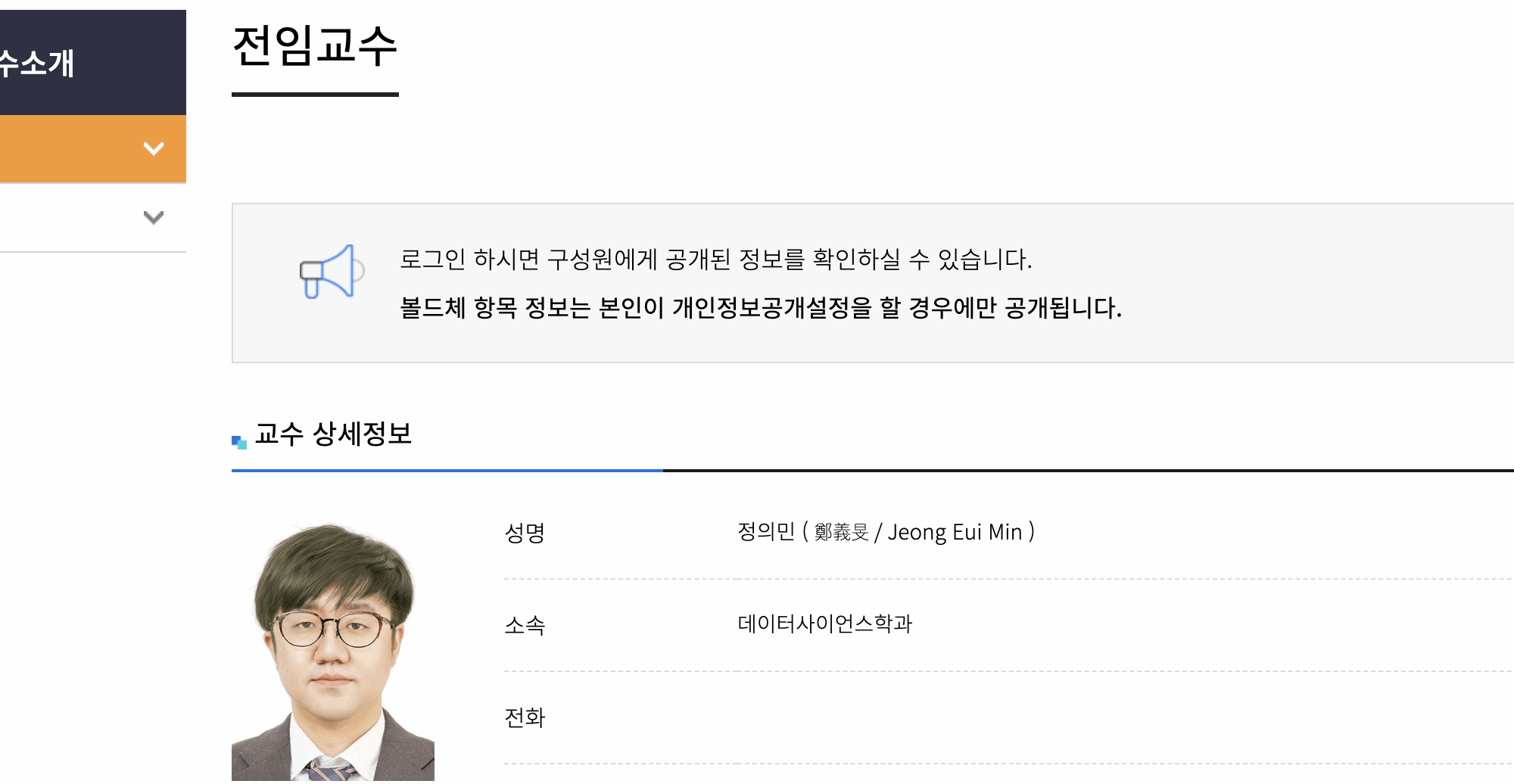
Task: Click the hanja name in parentheses
Action: point(841,533)
